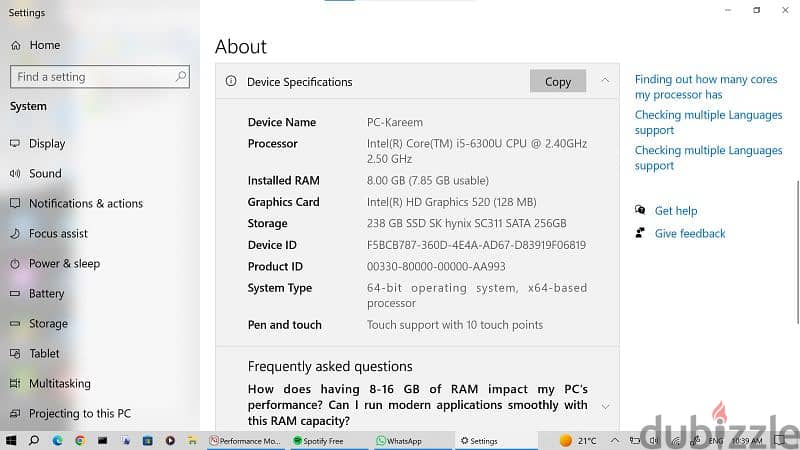Viewport: 800px width, 450px height.
Task: Open first 'Checking multiple Languages support' link
Action: (708, 122)
